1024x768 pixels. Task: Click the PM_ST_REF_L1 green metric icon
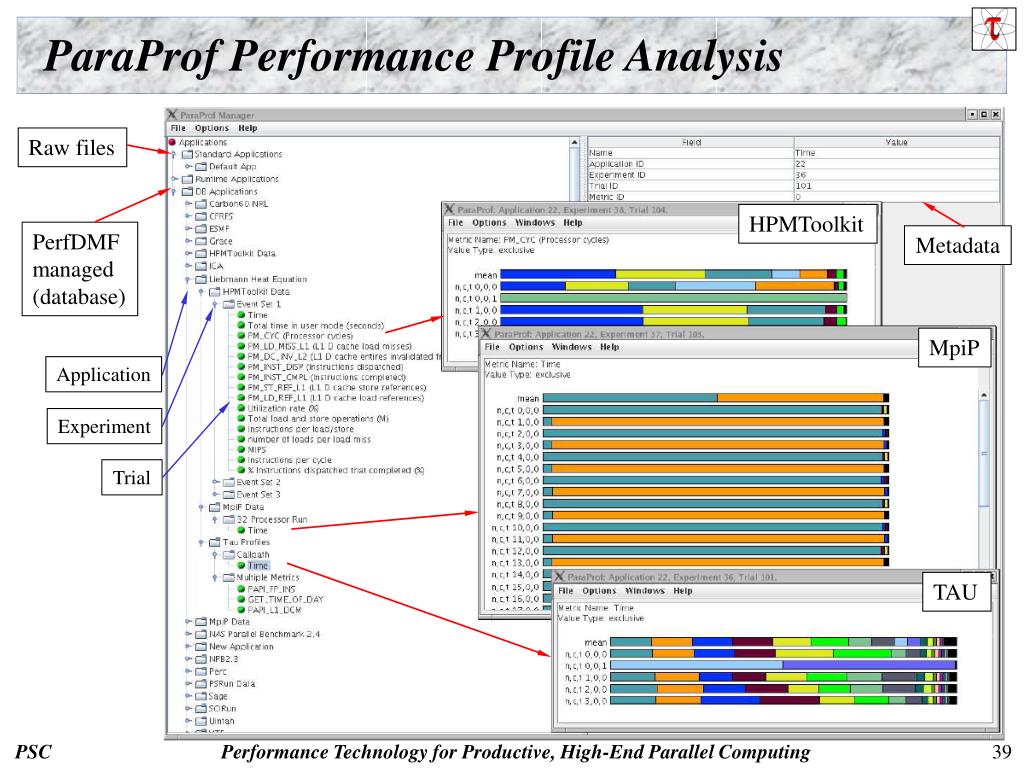[x=241, y=387]
